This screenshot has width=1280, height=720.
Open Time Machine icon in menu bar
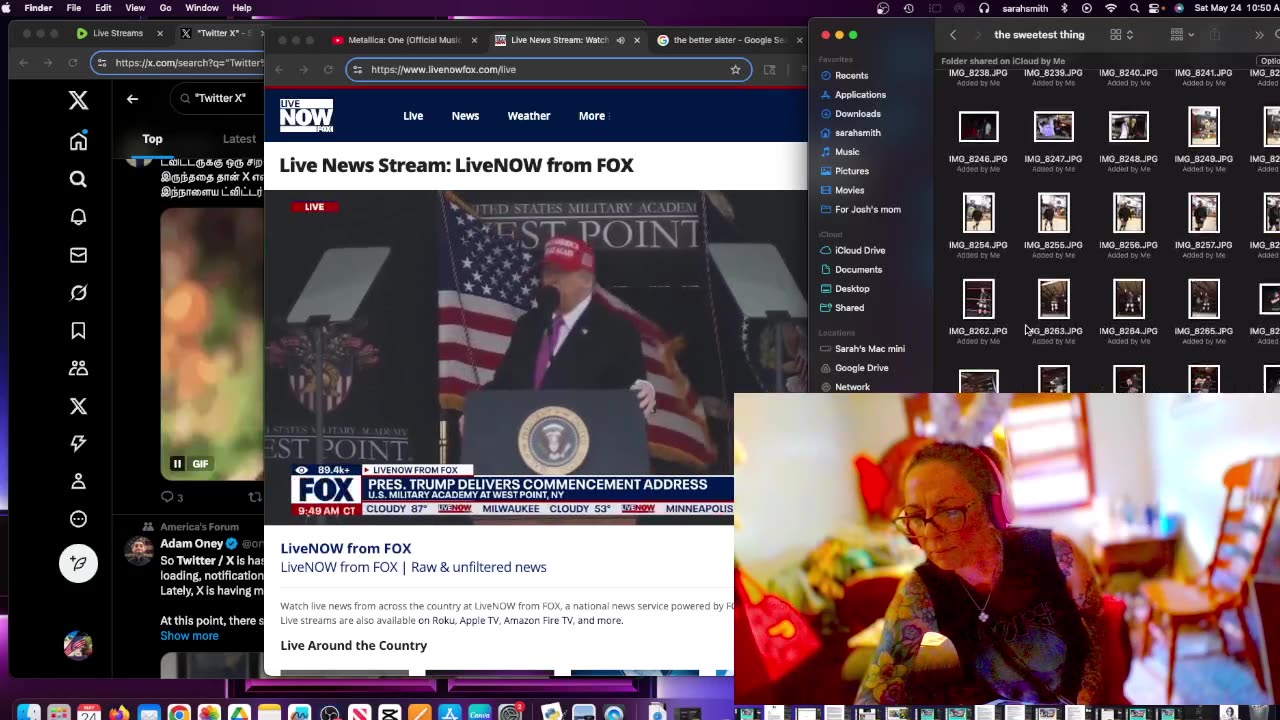(908, 8)
